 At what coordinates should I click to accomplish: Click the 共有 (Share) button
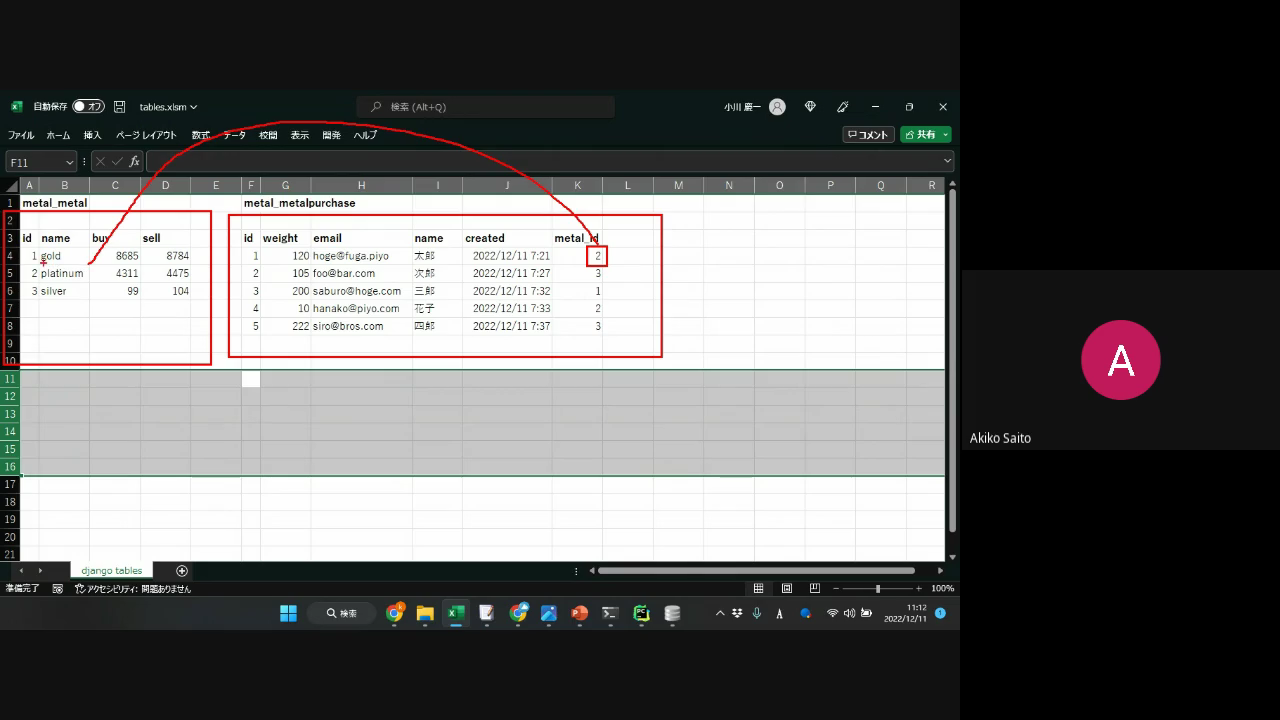click(x=925, y=135)
